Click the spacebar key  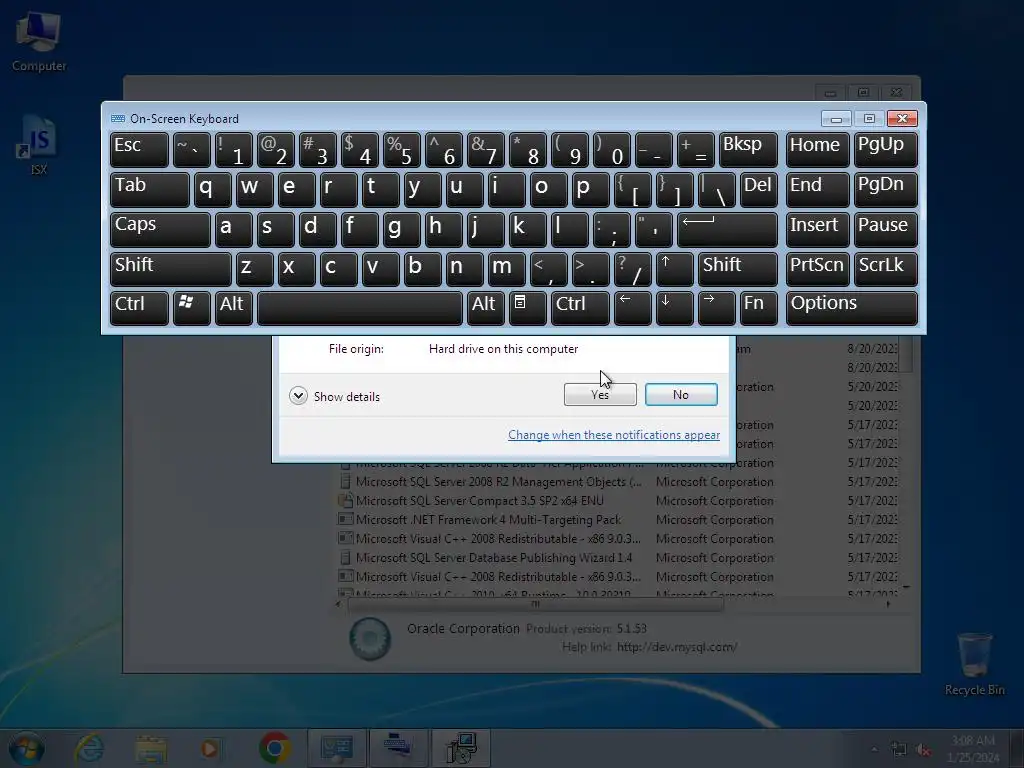click(x=360, y=308)
